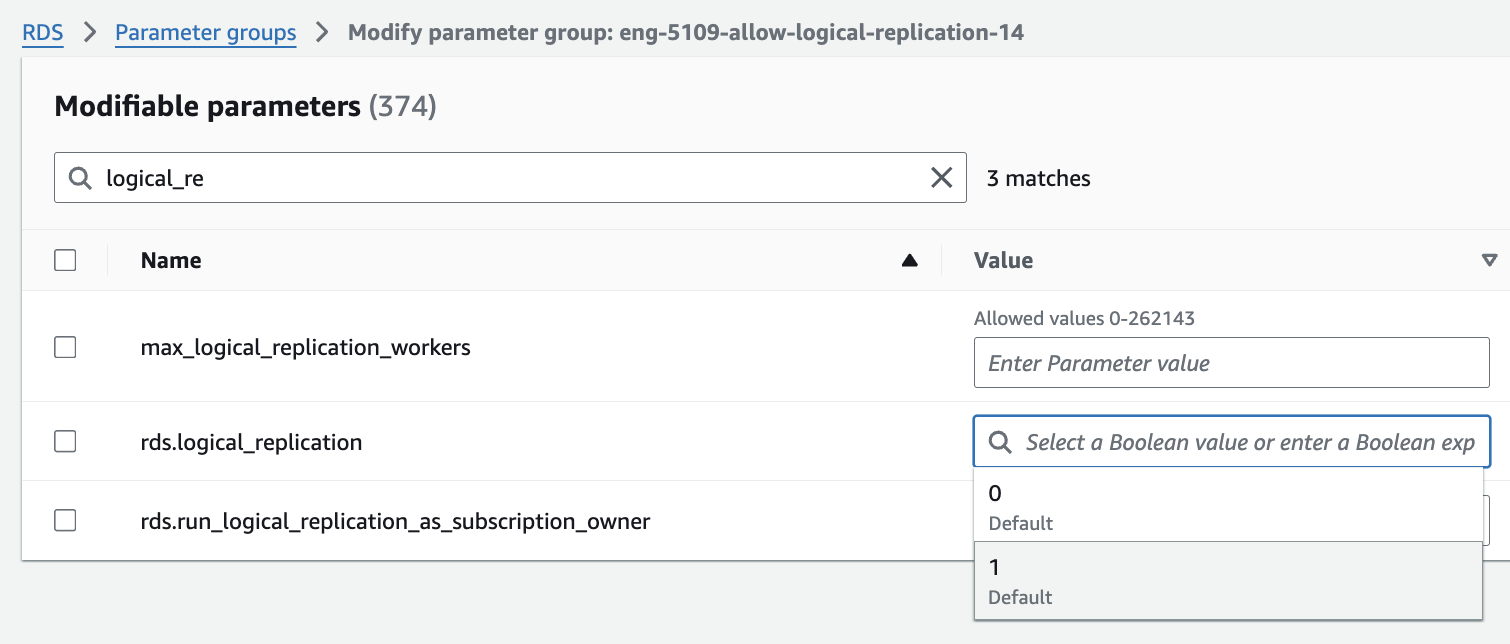This screenshot has width=1510, height=644.
Task: Select the rds.run_logical_replication_as_subscription_owner name text
Action: 395,521
